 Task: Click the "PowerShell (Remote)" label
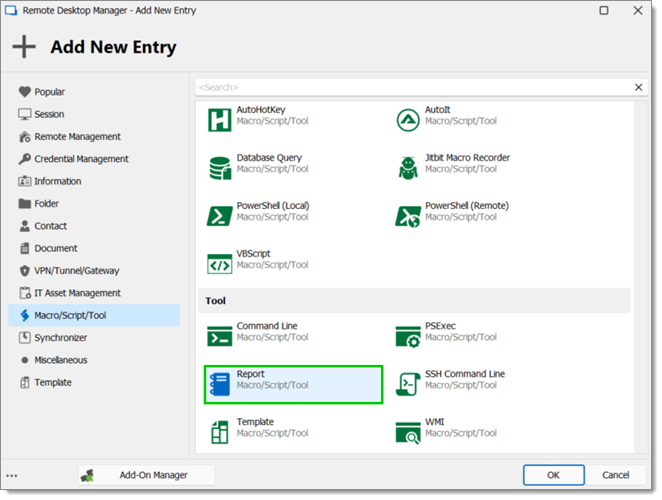pyautogui.click(x=467, y=206)
